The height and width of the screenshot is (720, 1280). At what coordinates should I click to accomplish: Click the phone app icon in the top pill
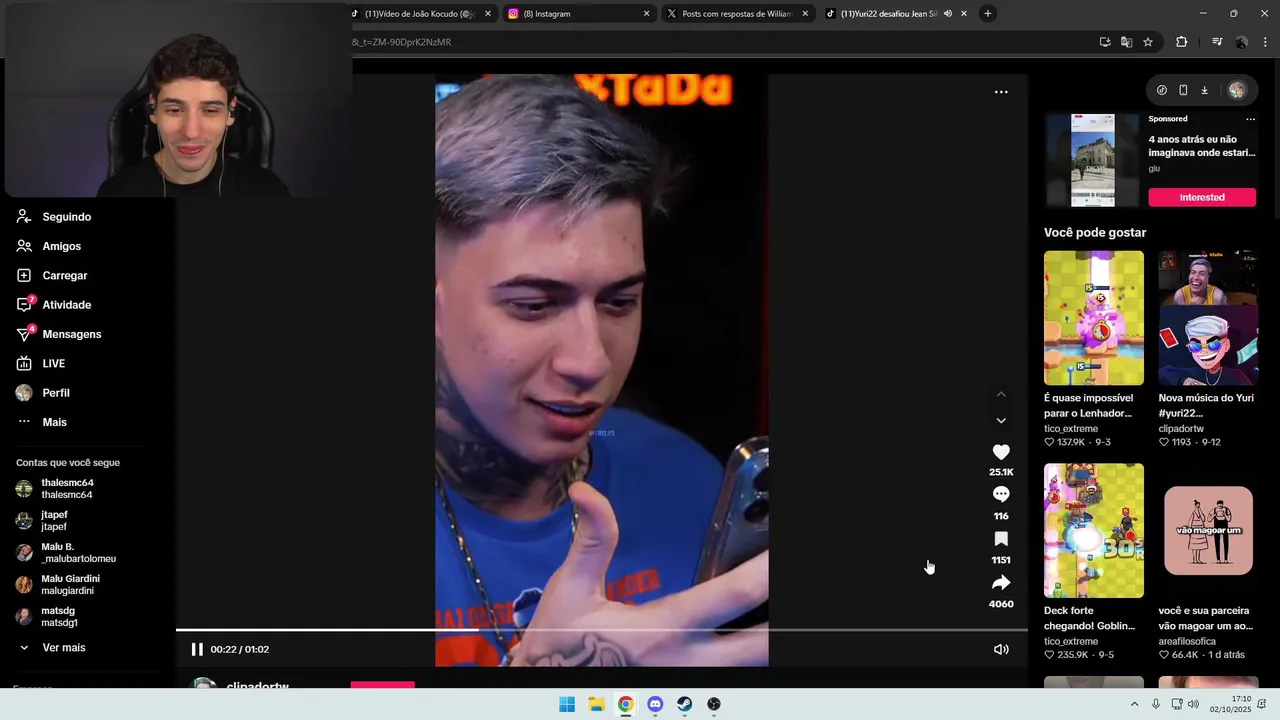(1183, 90)
